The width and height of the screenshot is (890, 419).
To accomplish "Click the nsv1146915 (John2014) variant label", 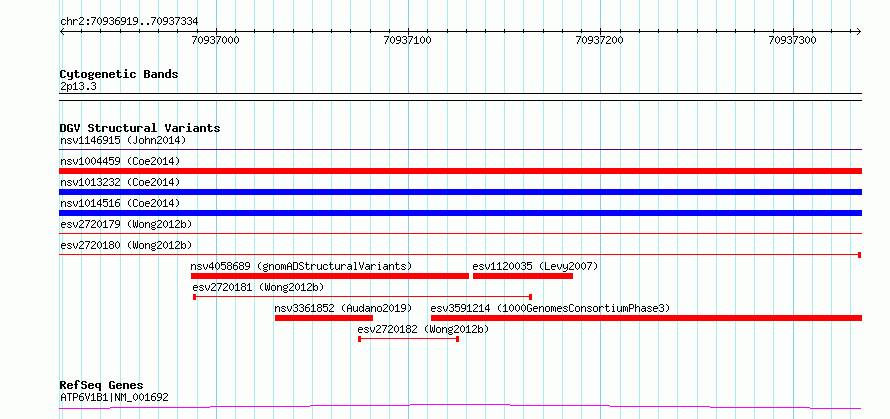I will tap(123, 140).
